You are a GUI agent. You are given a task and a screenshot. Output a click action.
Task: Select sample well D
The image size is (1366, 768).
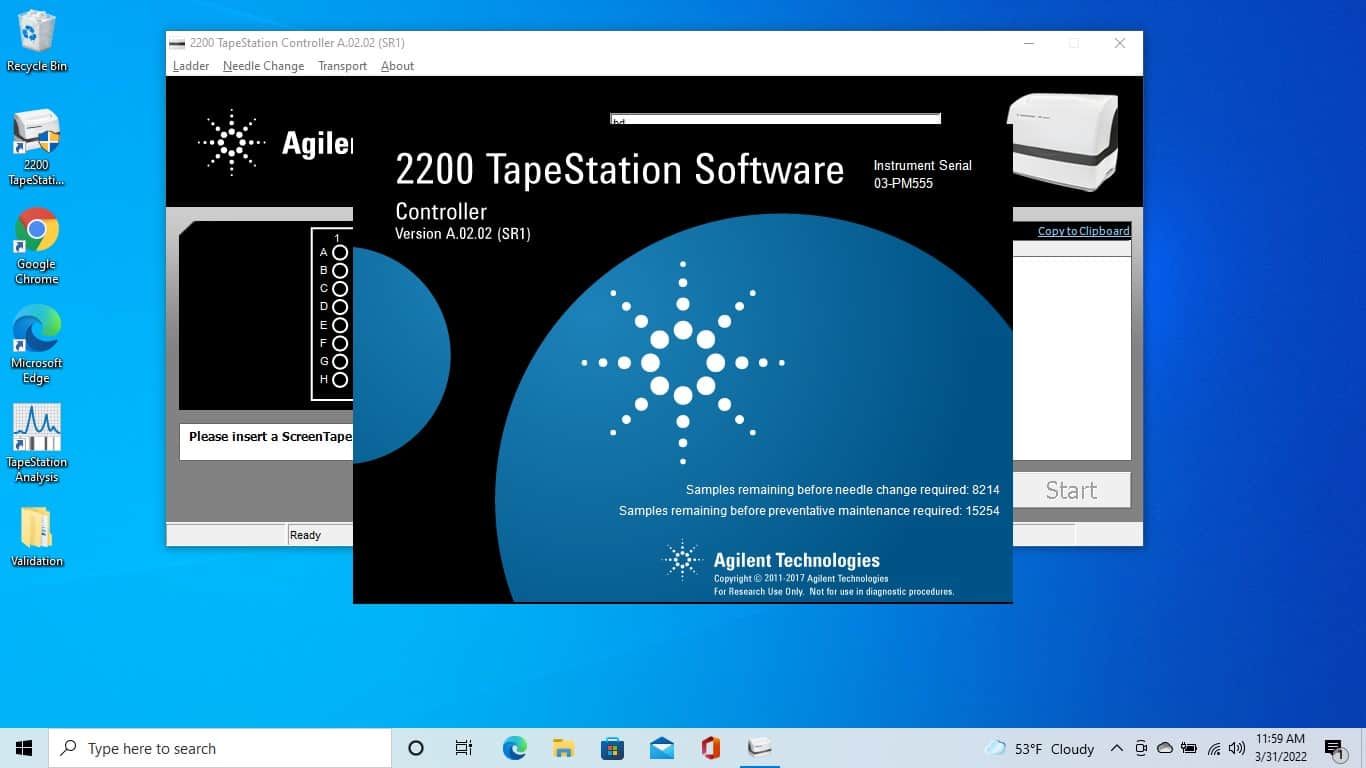(x=340, y=307)
